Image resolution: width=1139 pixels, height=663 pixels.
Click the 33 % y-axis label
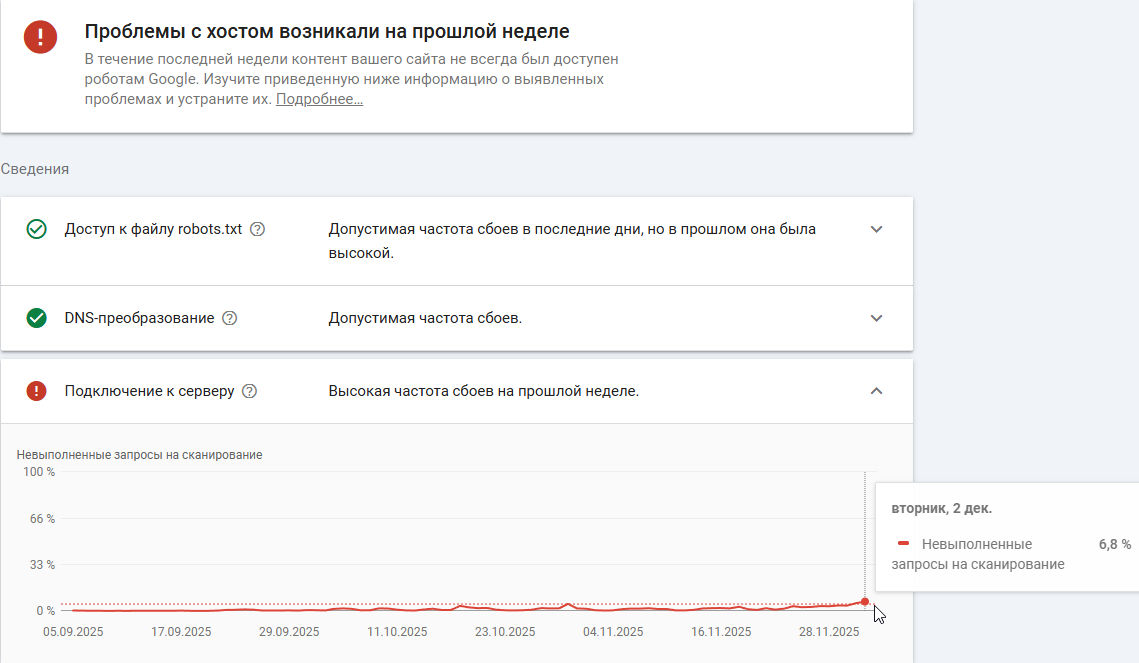tap(42, 564)
